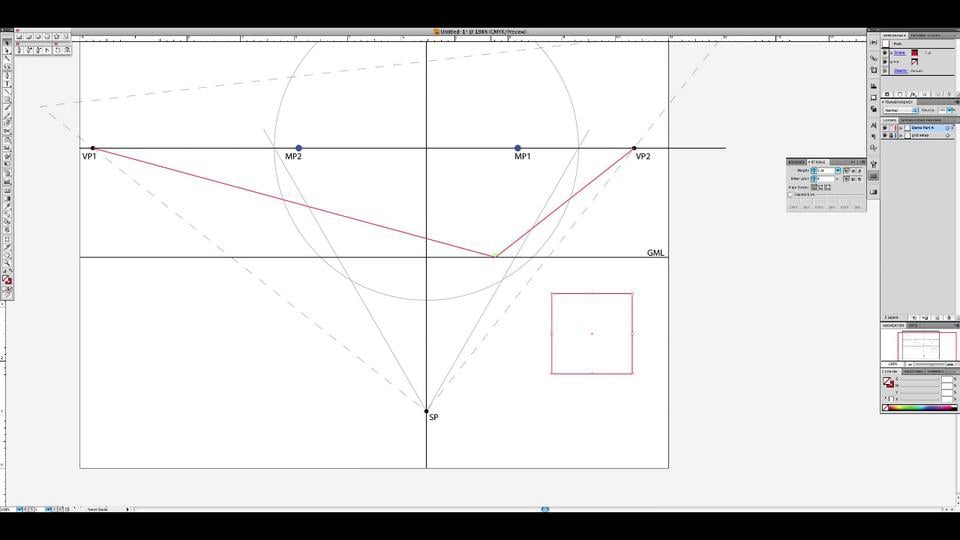Switch to the Color tab
Viewport: 960px width, 540px height.
890,372
